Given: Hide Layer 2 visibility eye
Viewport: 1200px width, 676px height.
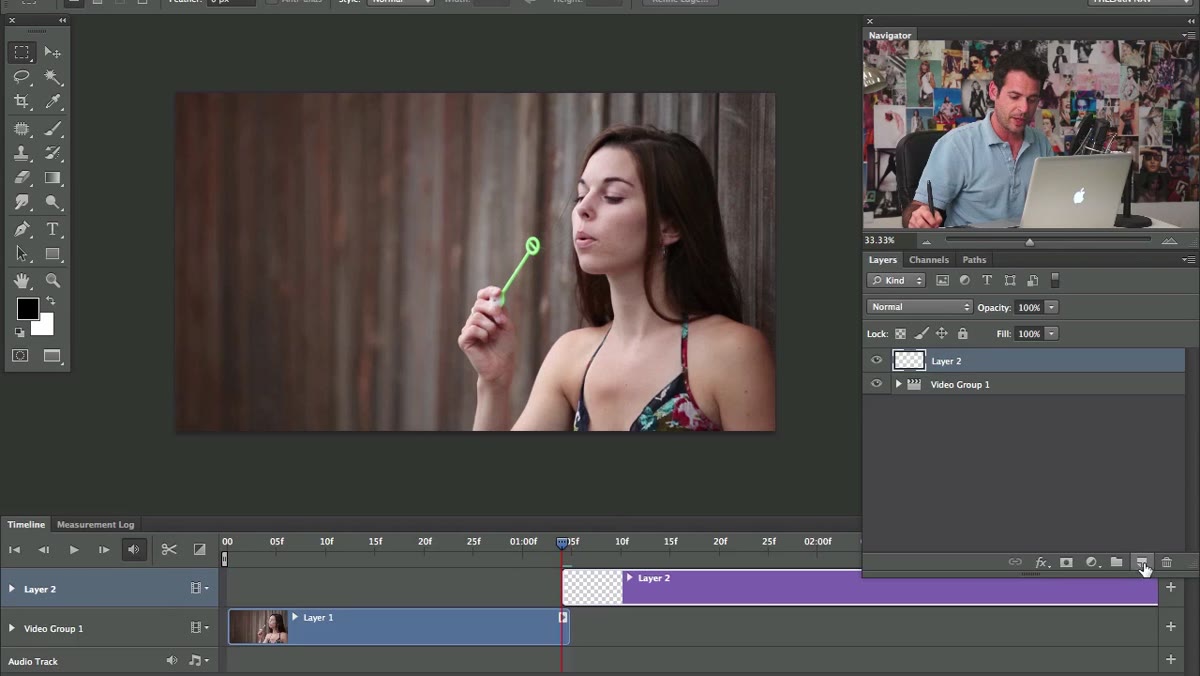Looking at the screenshot, I should coord(877,360).
